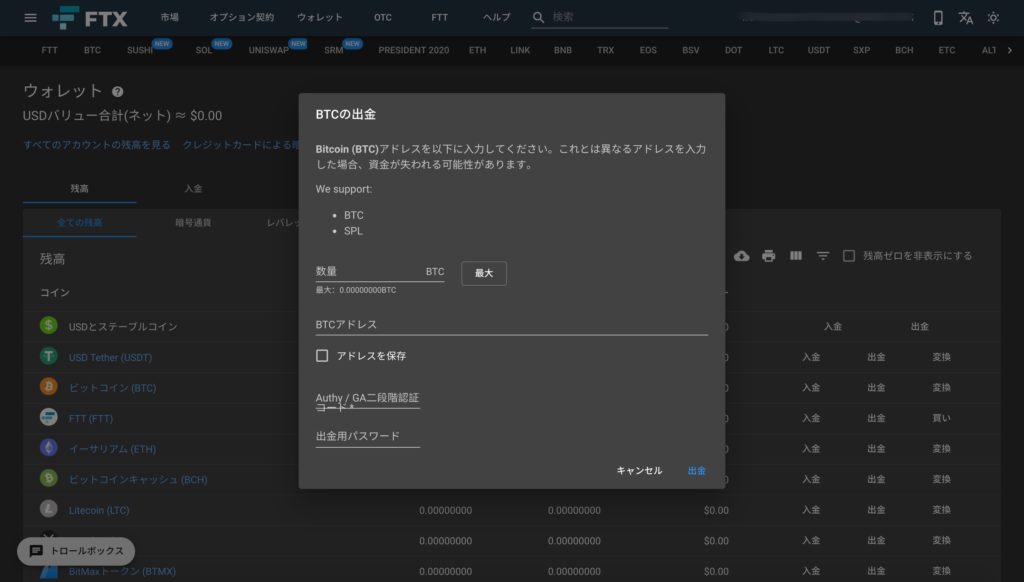Open the USD Tether (USDT) coin link
1024x582 pixels.
(x=110, y=358)
